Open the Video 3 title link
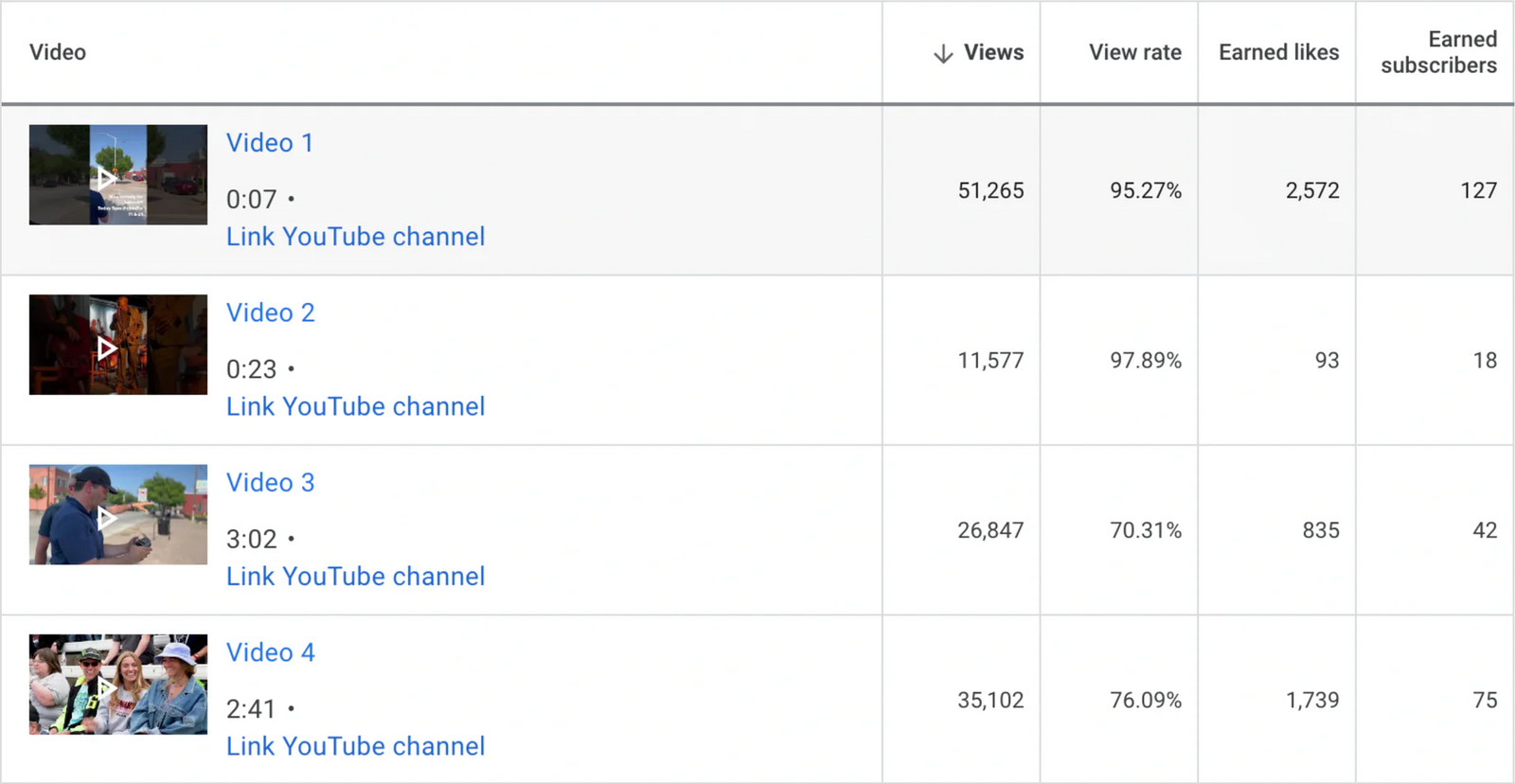The width and height of the screenshot is (1515, 784). [271, 483]
